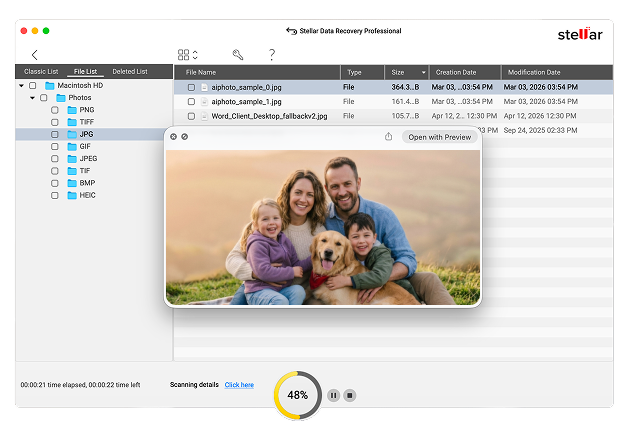The image size is (643, 445).
Task: Click the GIF folder icon
Action: pyautogui.click(x=72, y=146)
